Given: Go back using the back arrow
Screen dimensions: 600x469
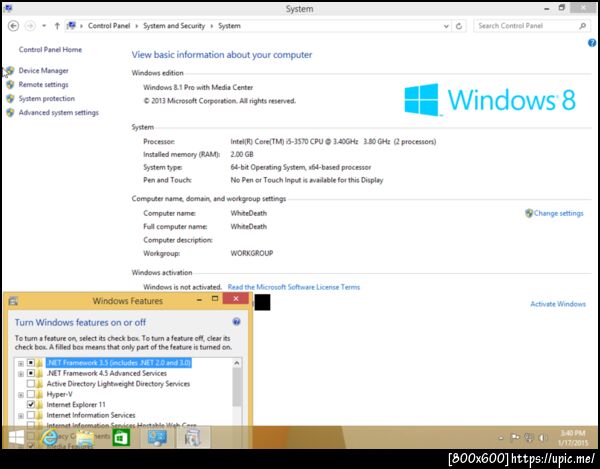Looking at the screenshot, I should tap(13, 26).
